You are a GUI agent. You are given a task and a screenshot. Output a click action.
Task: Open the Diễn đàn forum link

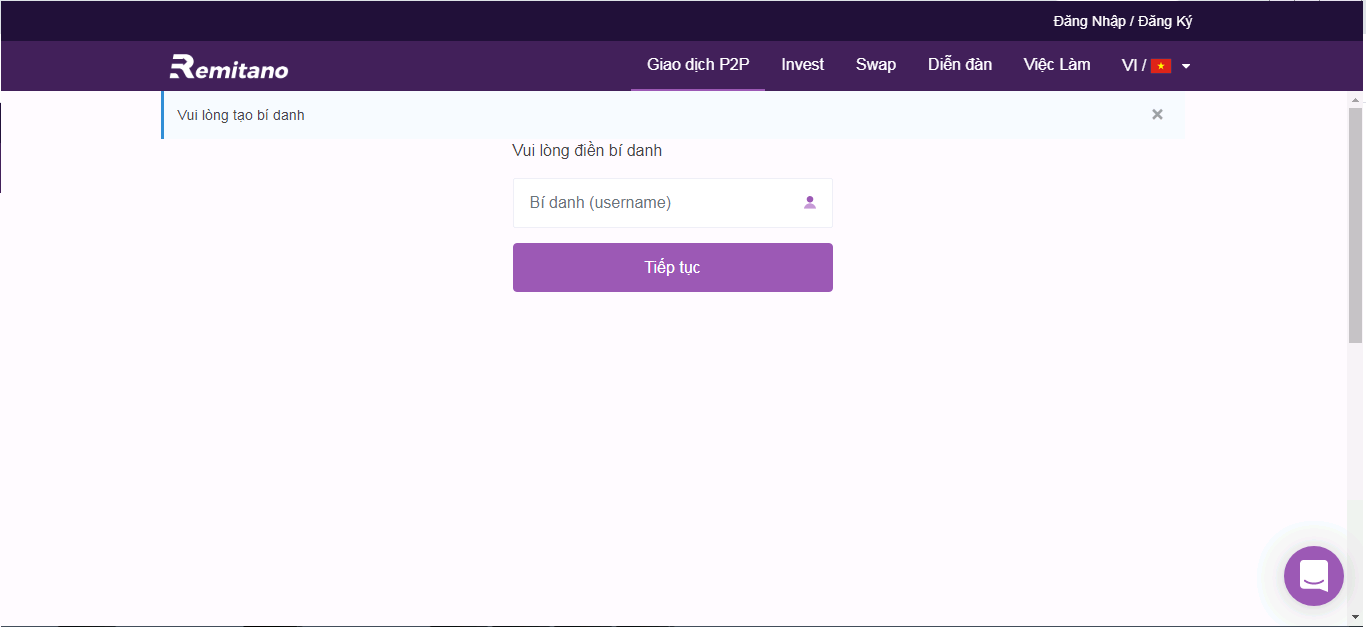pos(960,64)
